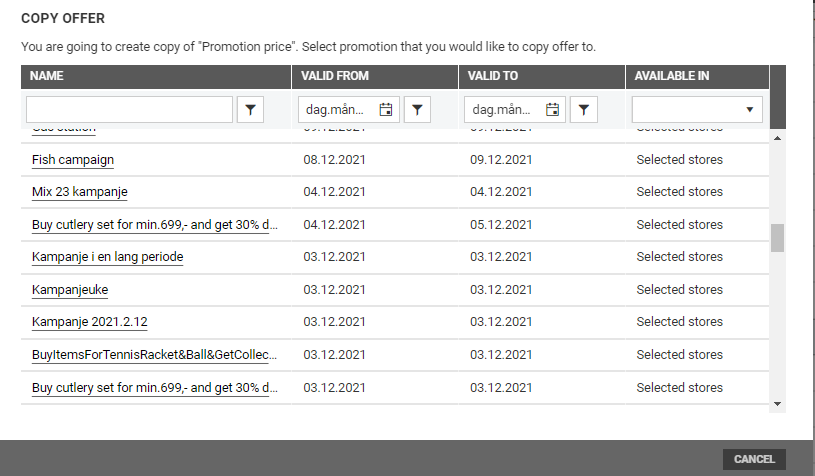Screen dimensions: 815x476
Task: Select the Fish campaign promotion
Action: pyautogui.click(x=73, y=160)
